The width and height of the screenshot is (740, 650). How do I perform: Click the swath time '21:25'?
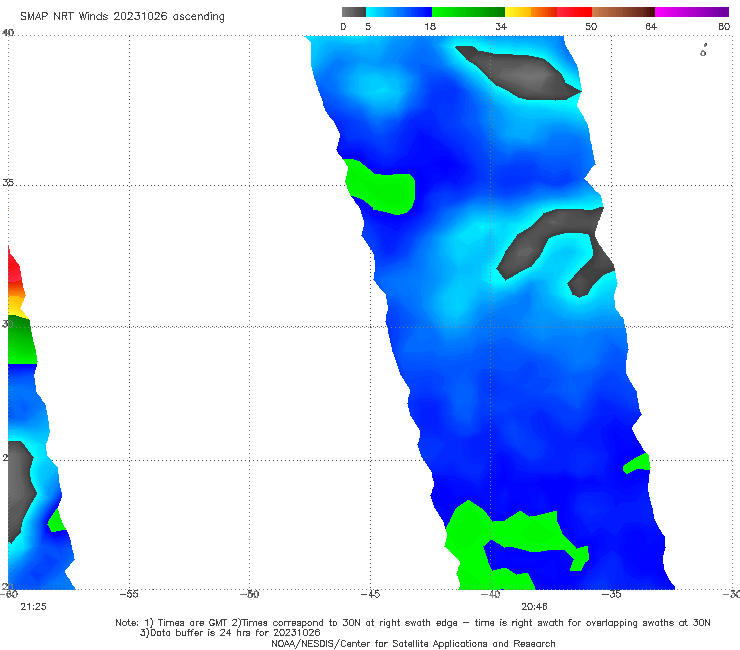(x=34, y=607)
